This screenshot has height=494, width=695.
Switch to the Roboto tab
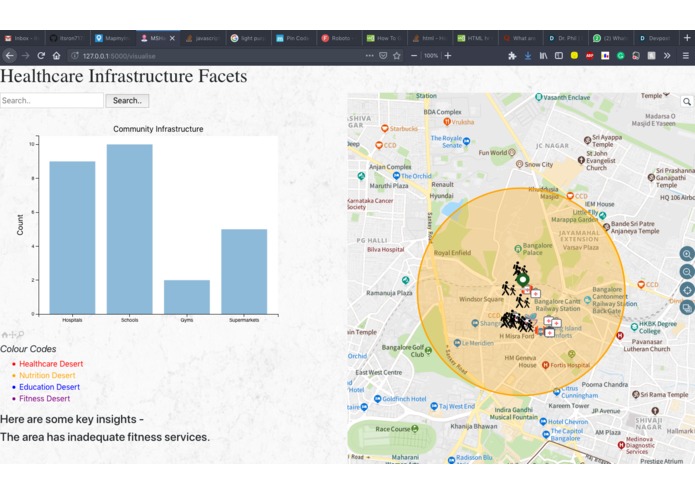(339, 39)
